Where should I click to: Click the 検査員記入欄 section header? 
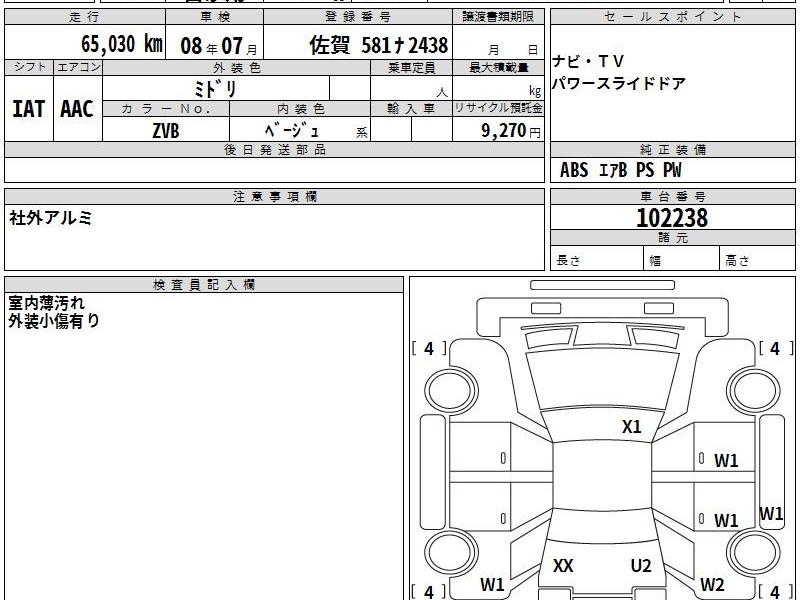(x=204, y=285)
